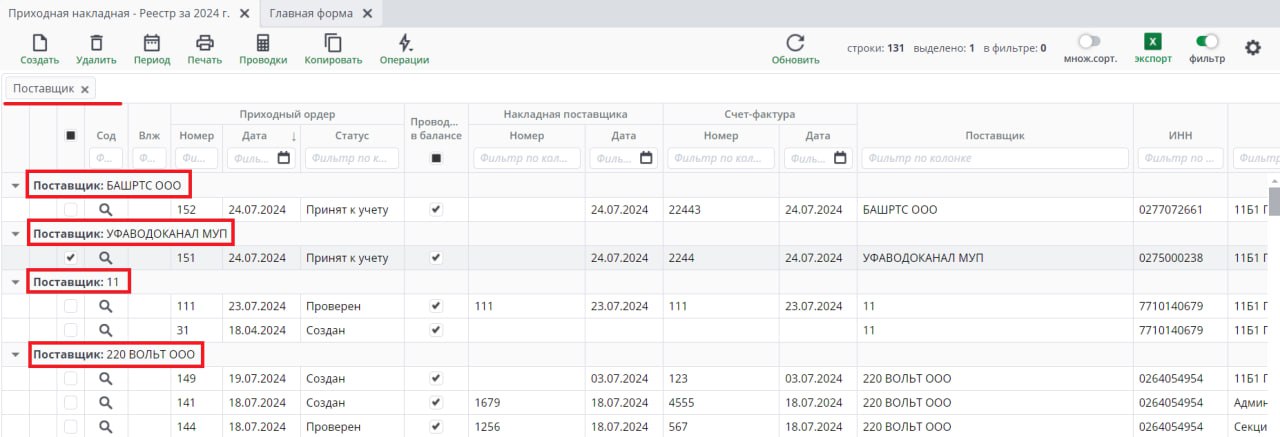Remove the Поставщик grouping chip
The height and width of the screenshot is (437, 1280).
(x=85, y=89)
